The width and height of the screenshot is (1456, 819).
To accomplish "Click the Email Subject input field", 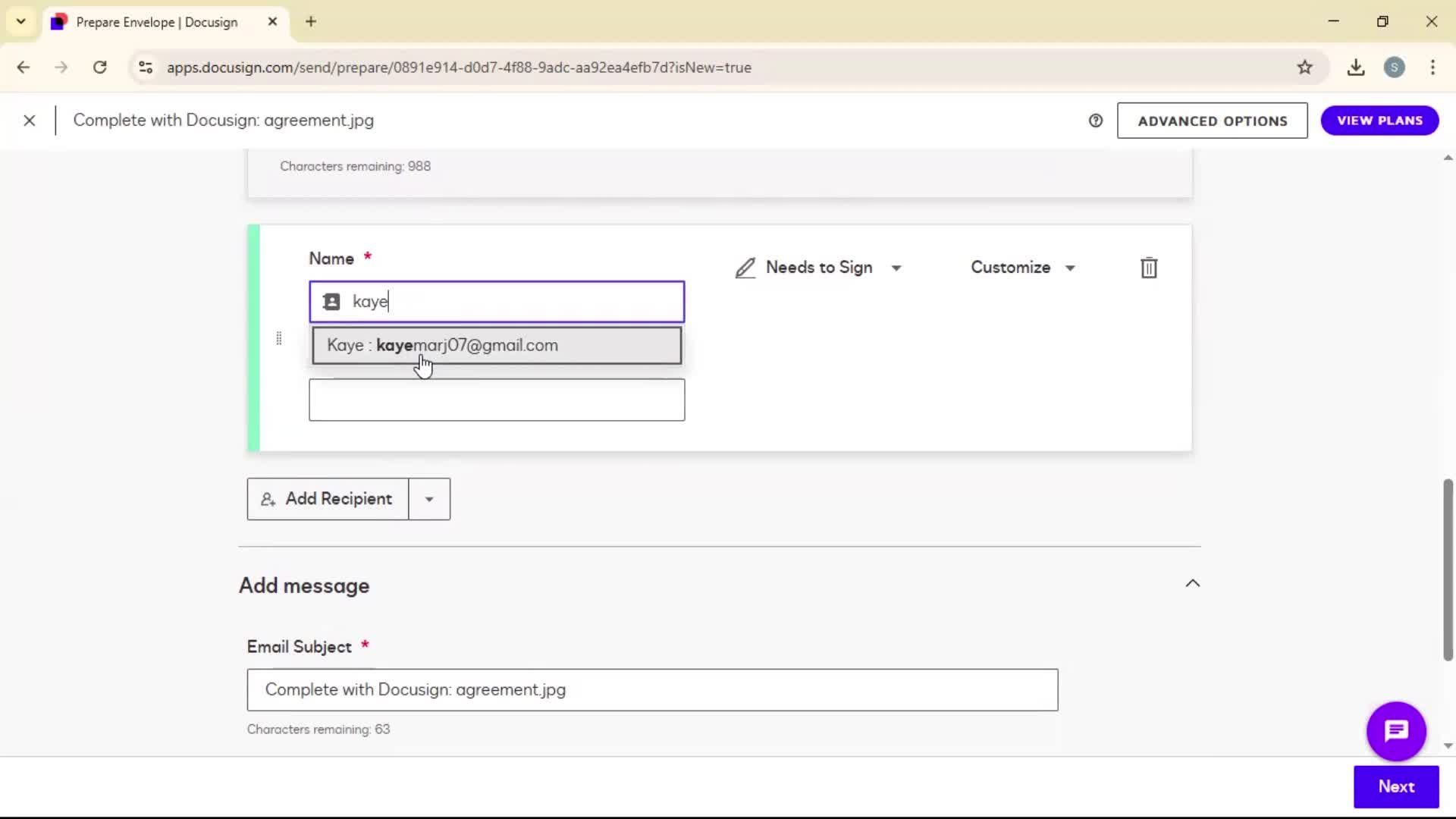I will [x=652, y=690].
